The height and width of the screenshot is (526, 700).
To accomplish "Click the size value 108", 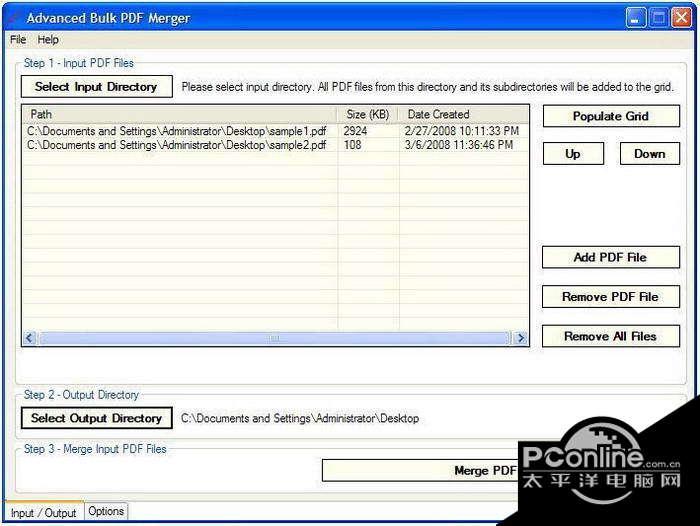I will pyautogui.click(x=352, y=145).
